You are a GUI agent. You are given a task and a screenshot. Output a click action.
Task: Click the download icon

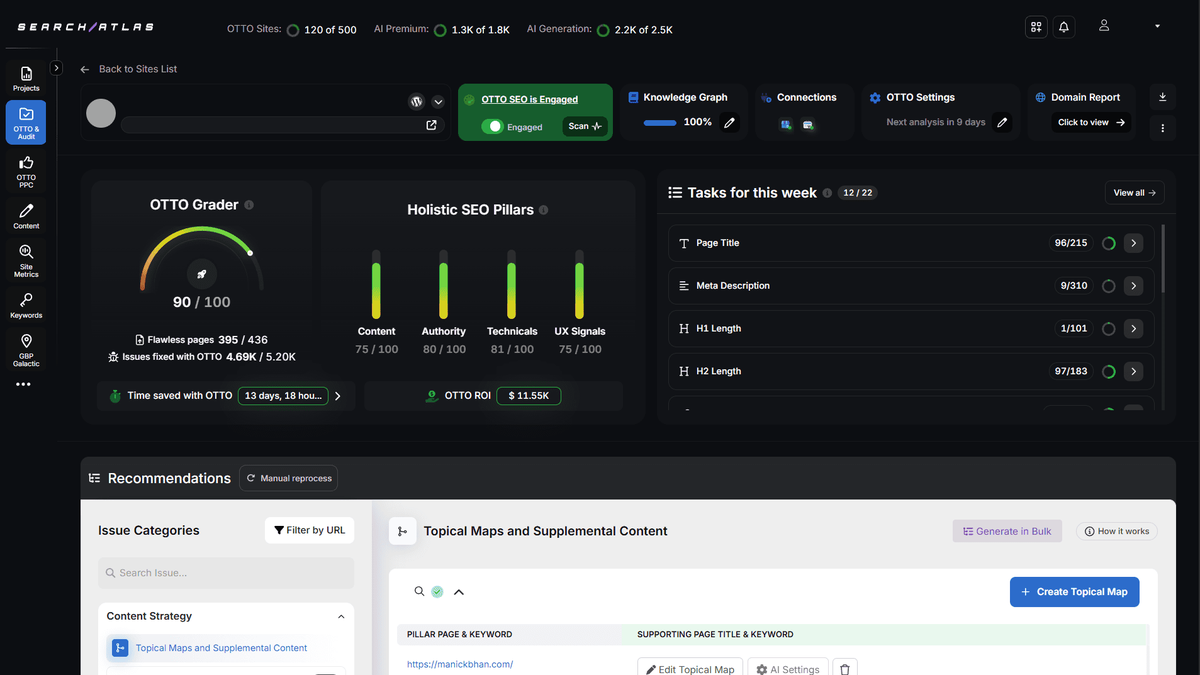click(1162, 97)
